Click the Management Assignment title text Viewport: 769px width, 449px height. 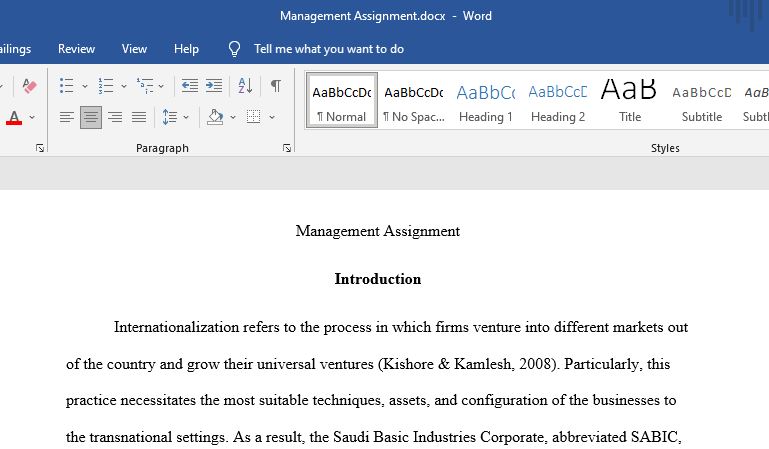coord(378,231)
